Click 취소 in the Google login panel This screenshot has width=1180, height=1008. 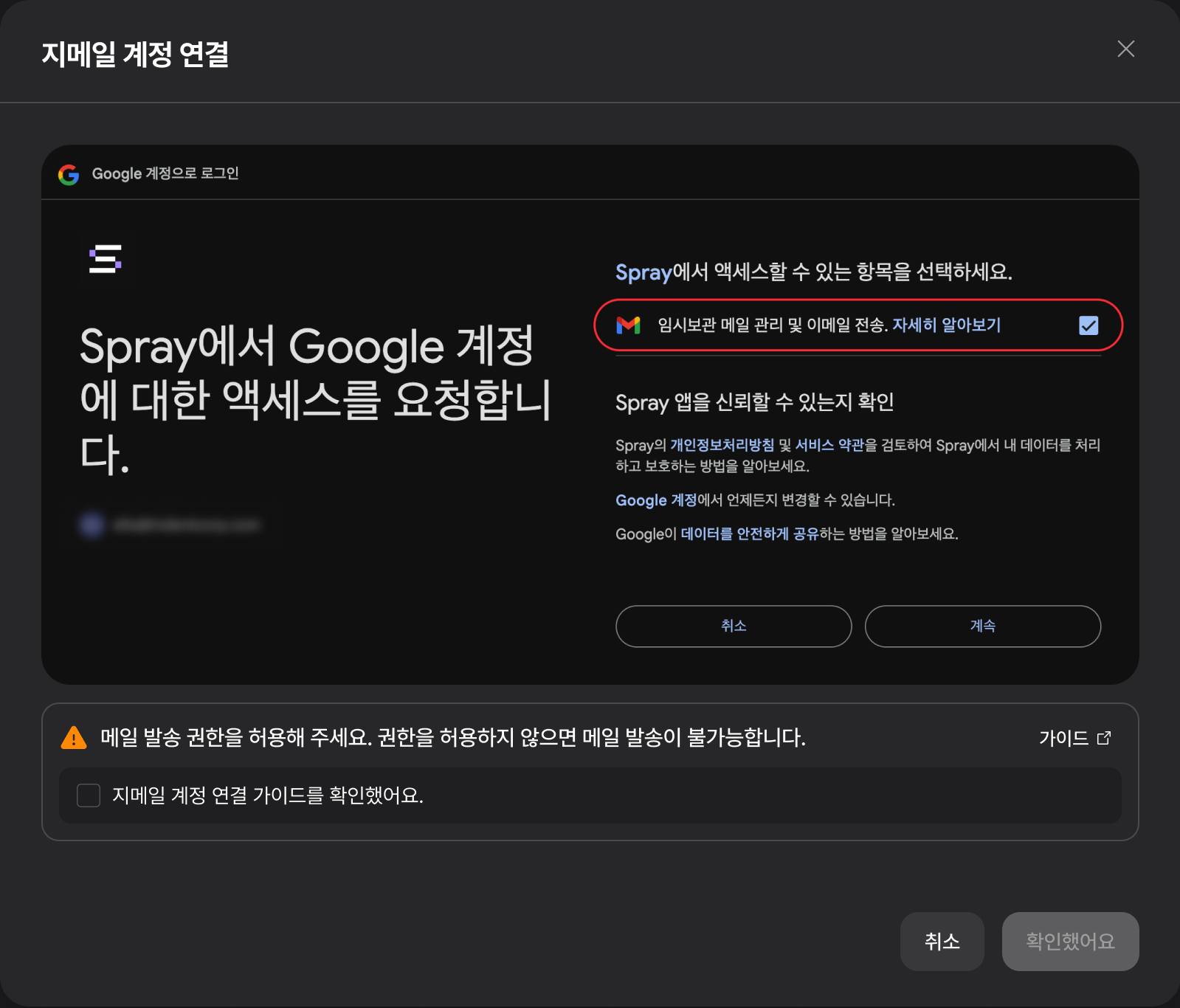[734, 626]
